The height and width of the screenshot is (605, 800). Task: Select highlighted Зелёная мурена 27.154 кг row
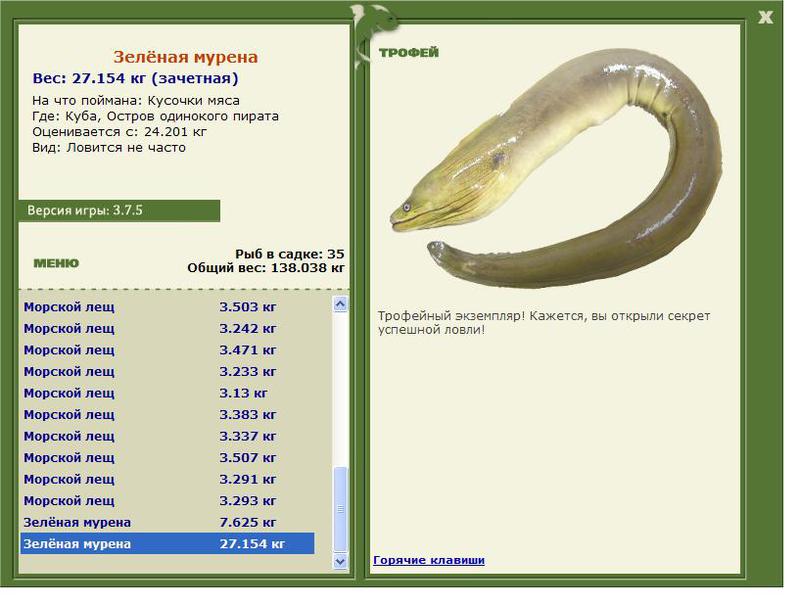pos(167,544)
